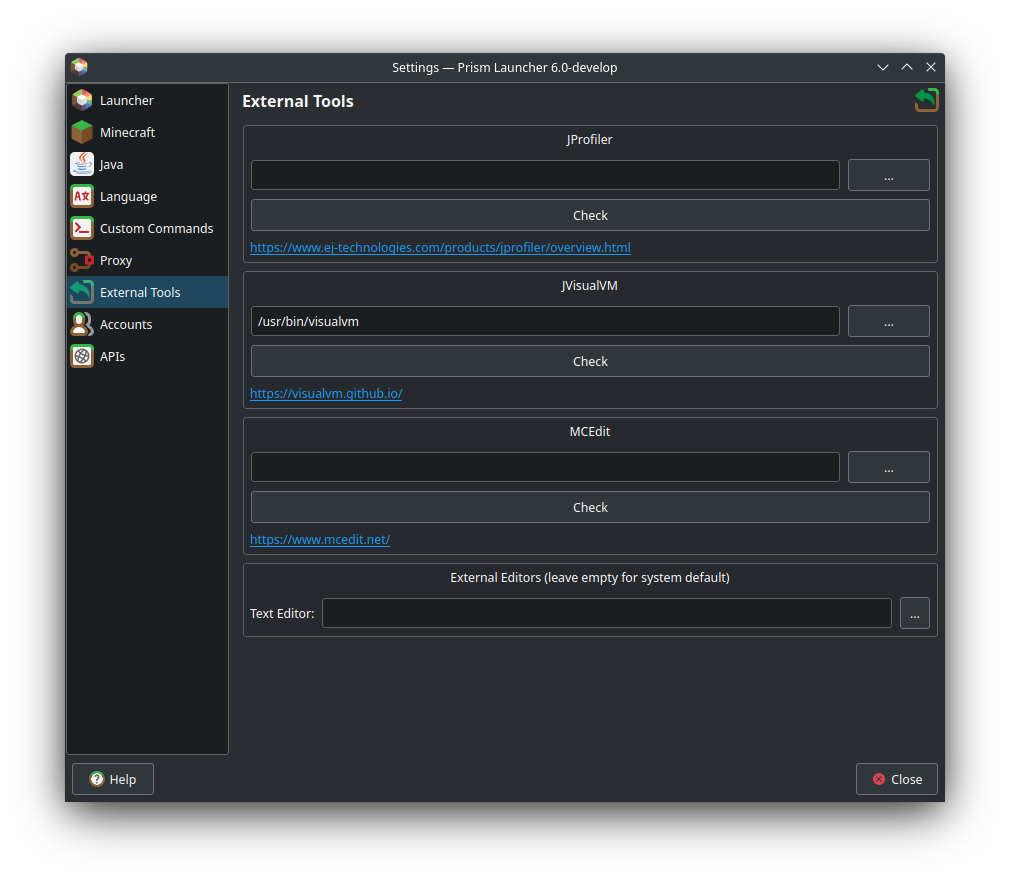1010x879 pixels.
Task: Focus the MCEdit path field
Action: tap(545, 467)
